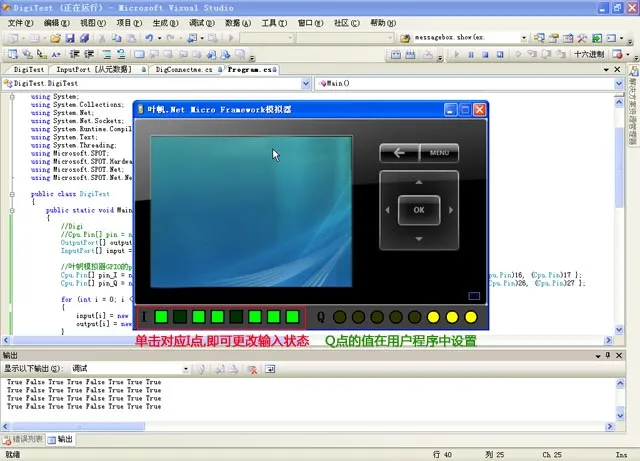Open the active files list dropdown arrow
Screen dimensions: 640x461
tap(606, 70)
